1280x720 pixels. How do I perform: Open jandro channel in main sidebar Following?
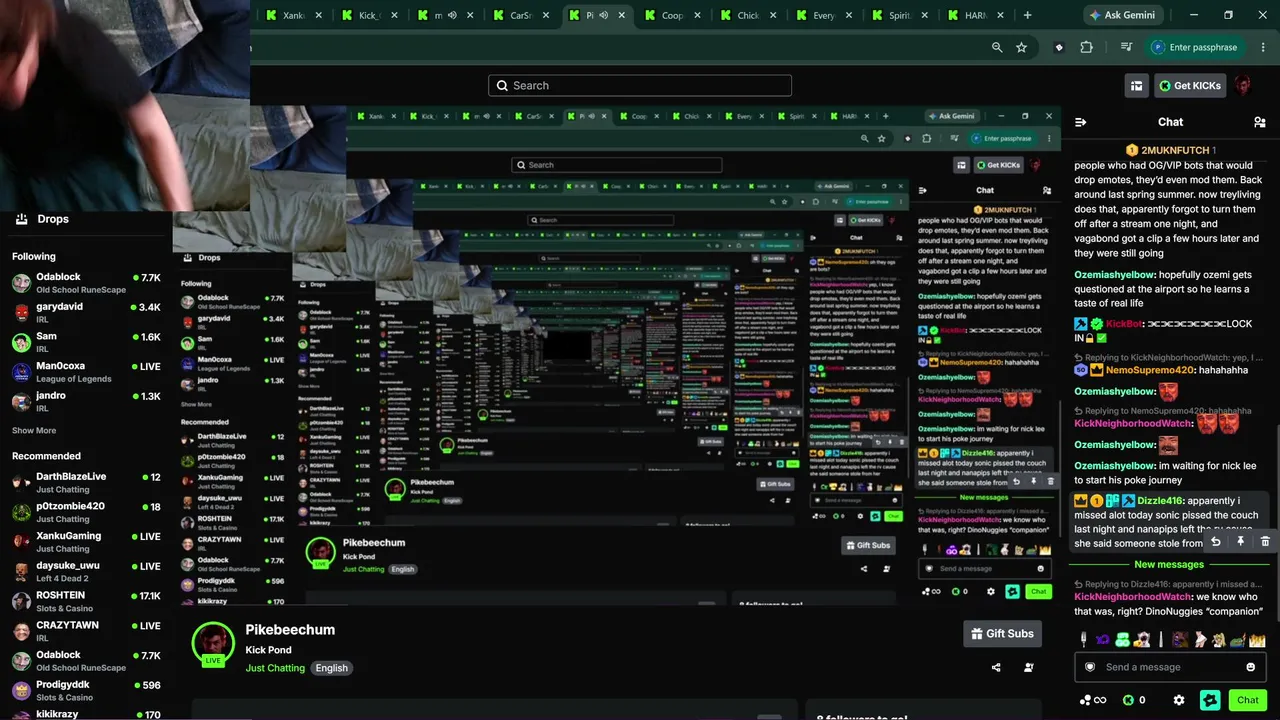(x=86, y=402)
